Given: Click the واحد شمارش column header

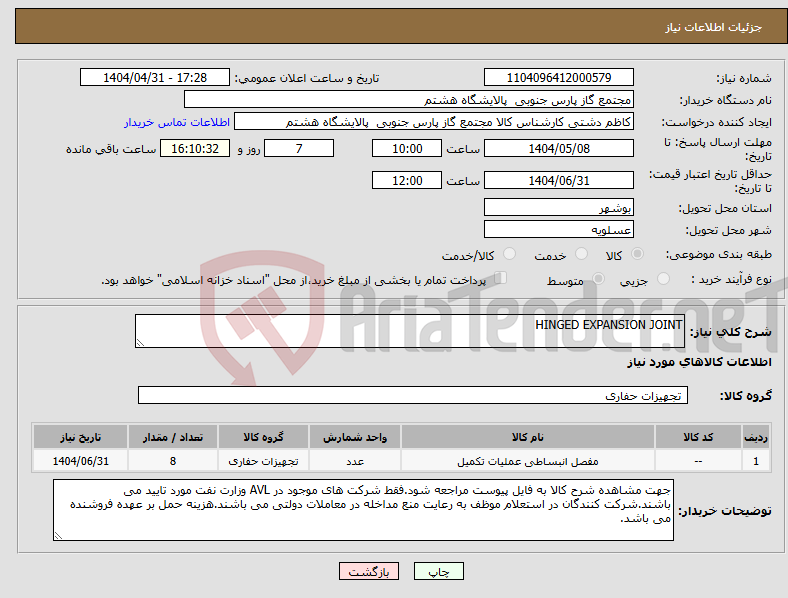Looking at the screenshot, I should pyautogui.click(x=355, y=437).
